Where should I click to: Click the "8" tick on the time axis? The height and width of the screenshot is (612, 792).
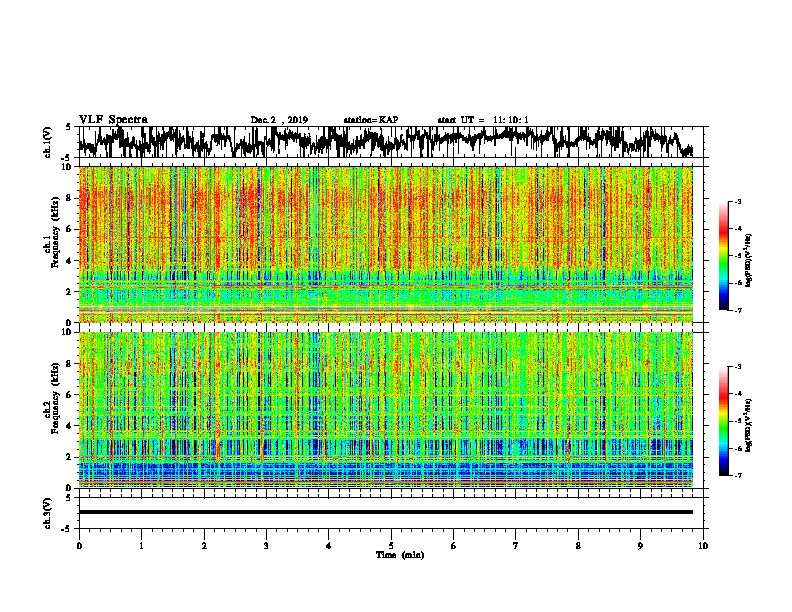click(578, 546)
